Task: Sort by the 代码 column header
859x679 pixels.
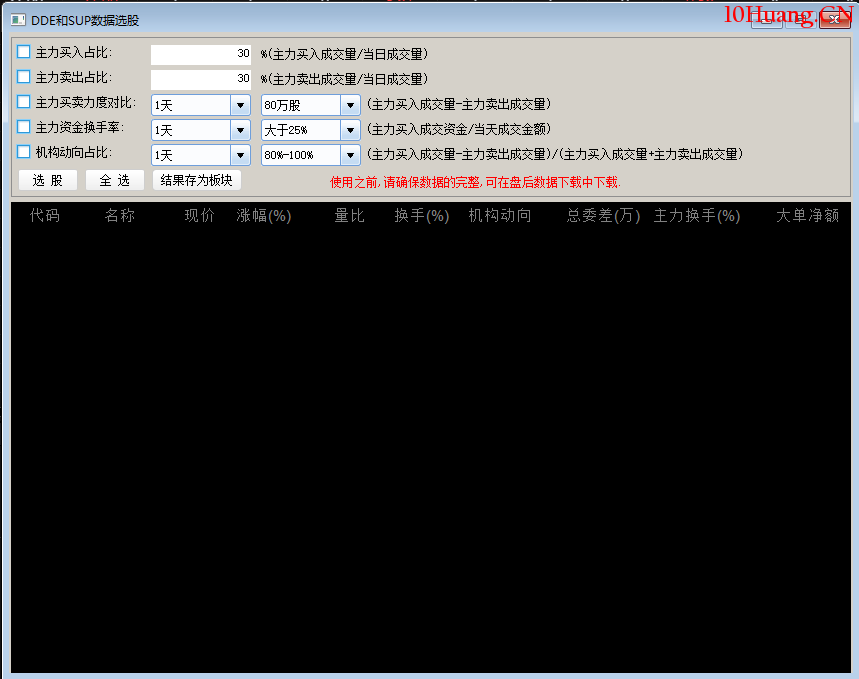Action: 45,215
